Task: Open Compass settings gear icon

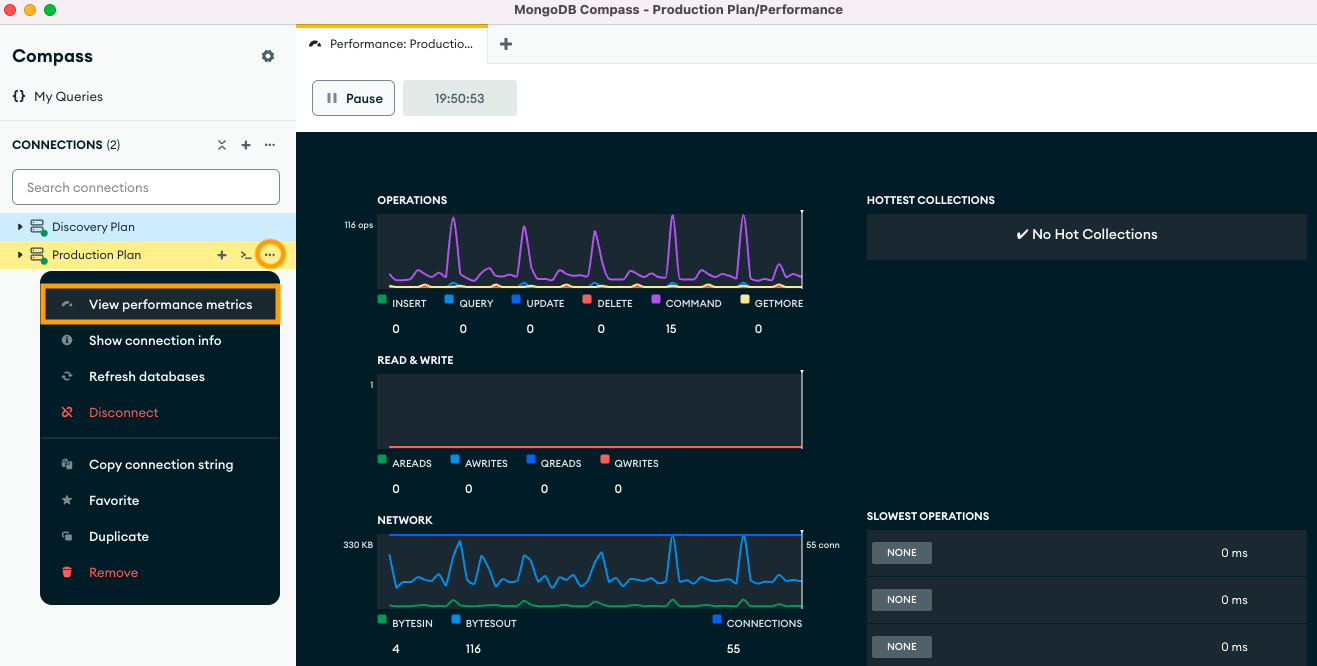Action: 268,56
